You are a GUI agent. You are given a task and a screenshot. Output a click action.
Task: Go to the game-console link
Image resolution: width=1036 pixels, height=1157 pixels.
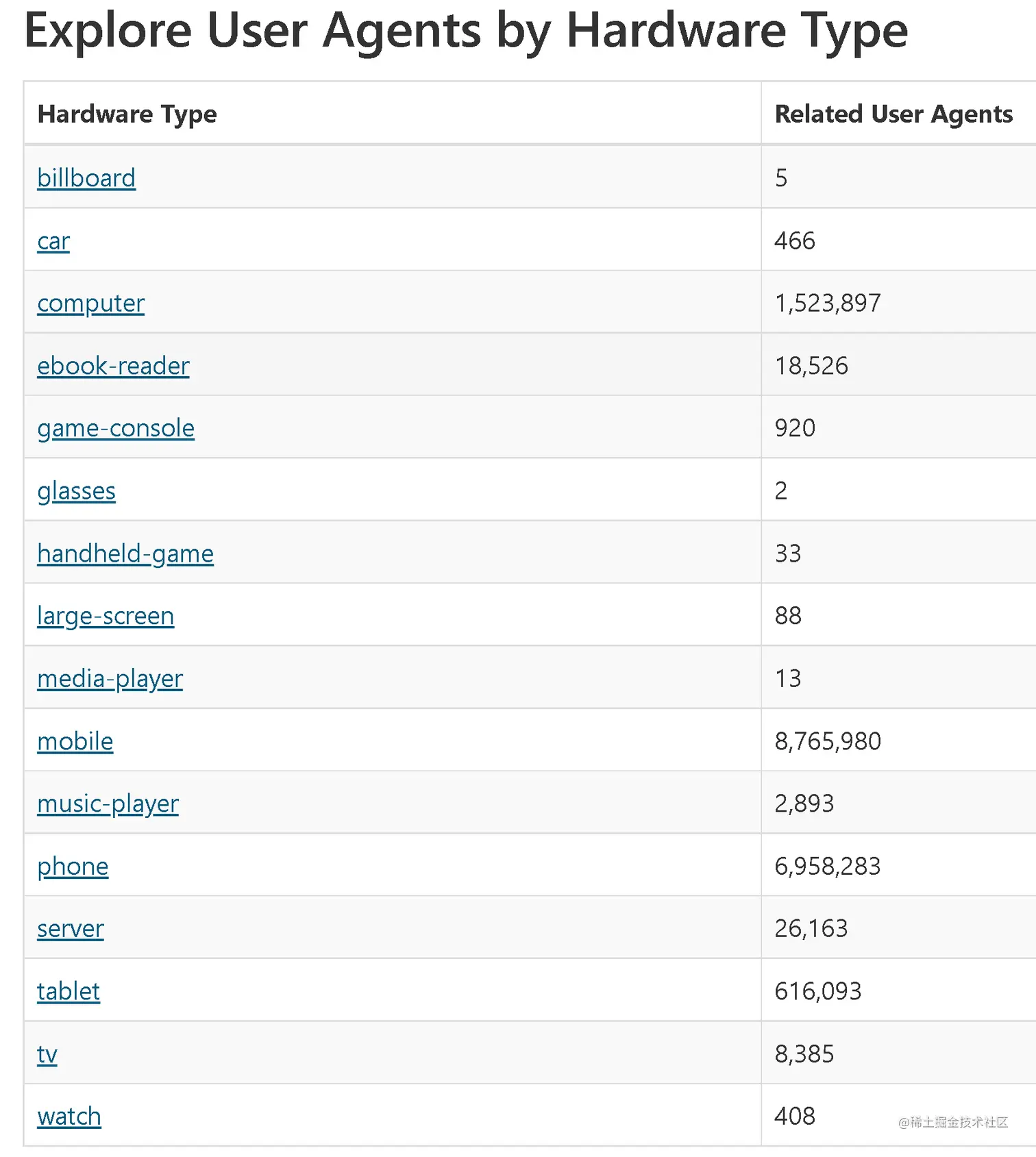tap(116, 428)
